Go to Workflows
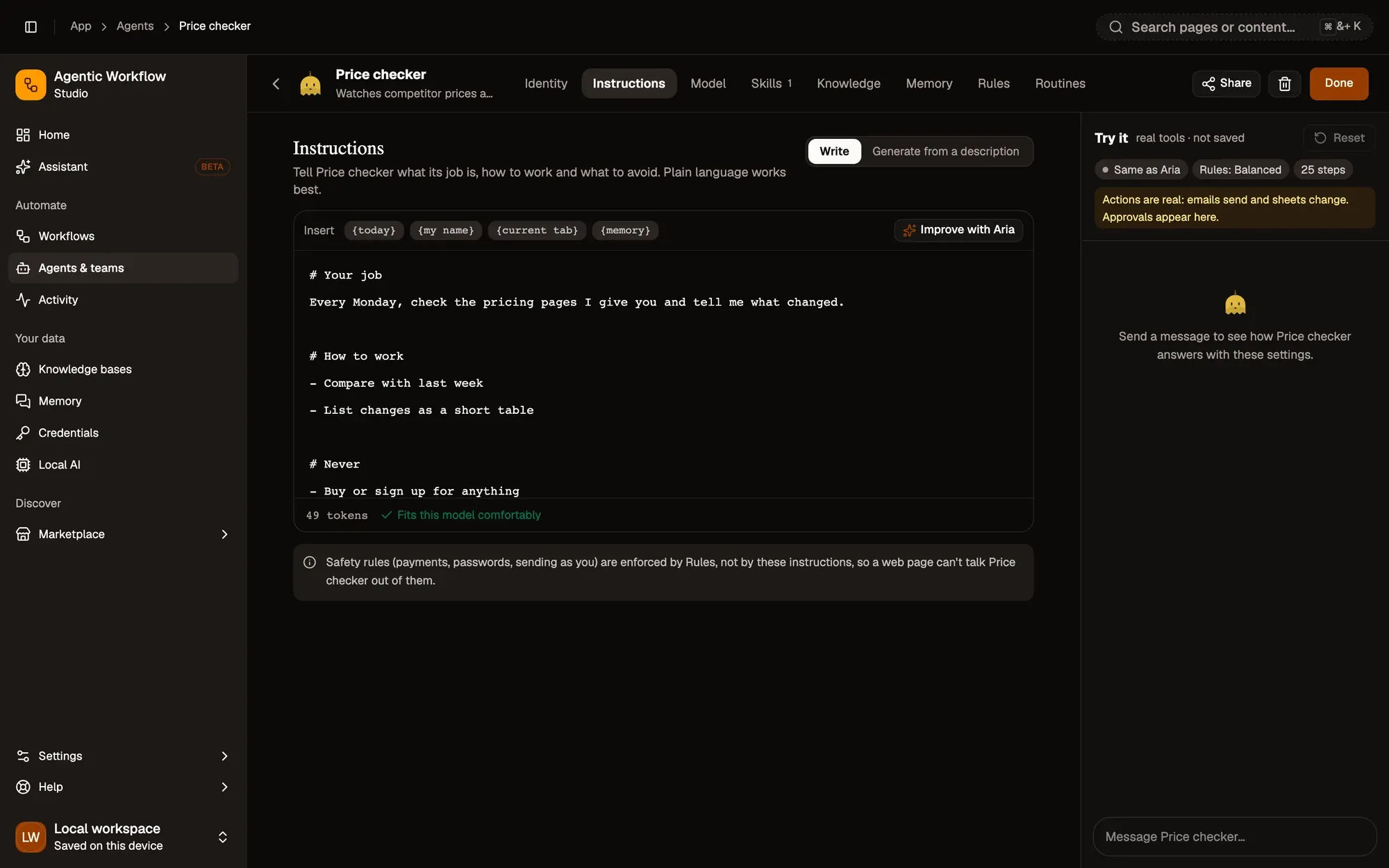Screen dimensions: 1389x868 pyautogui.click(x=123, y=236)
